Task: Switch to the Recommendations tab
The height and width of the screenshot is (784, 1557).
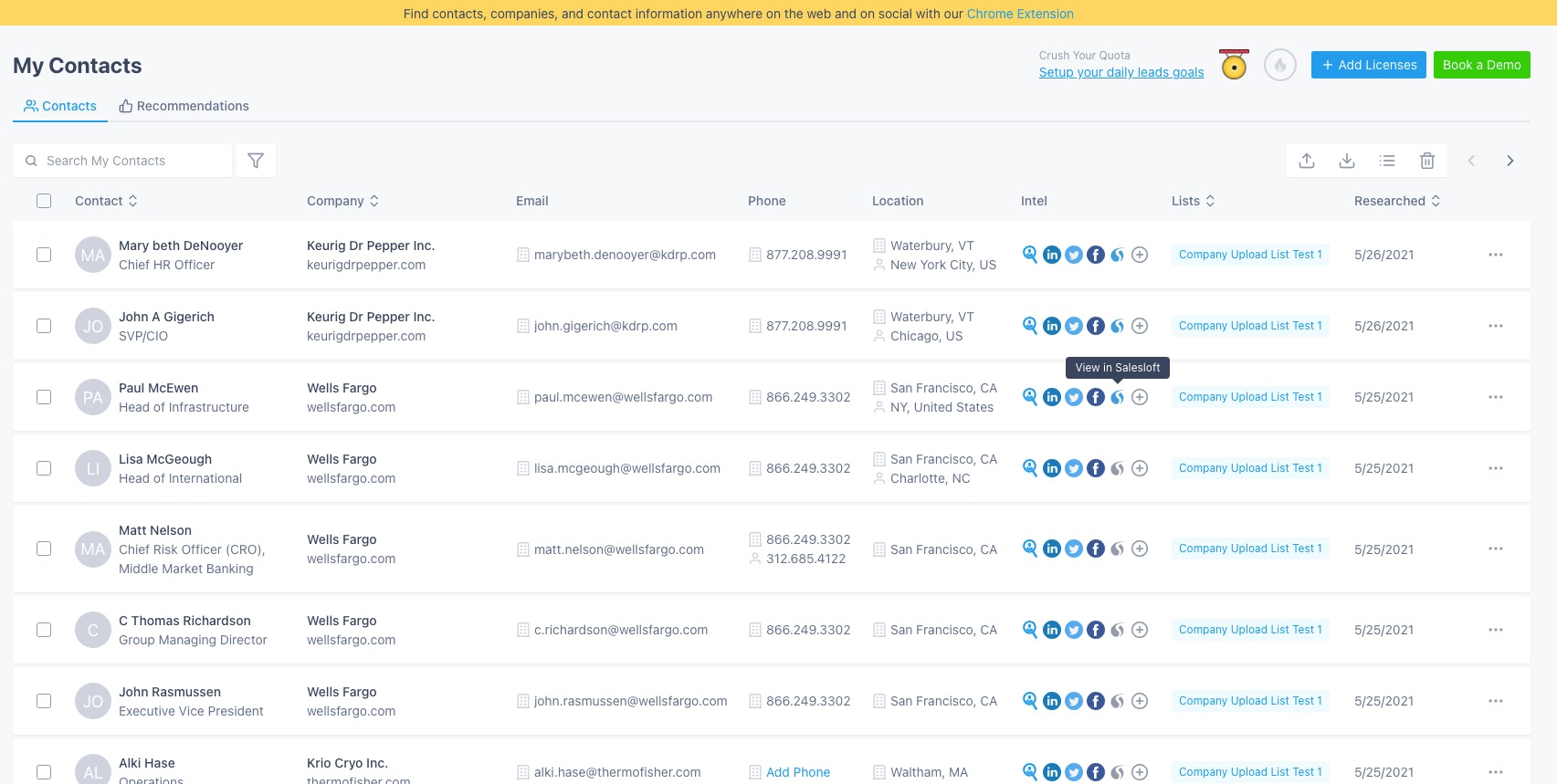Action: (184, 106)
